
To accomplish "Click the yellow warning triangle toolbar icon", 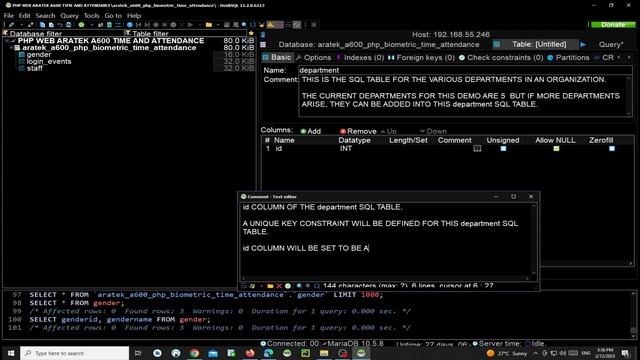I will 270,25.
